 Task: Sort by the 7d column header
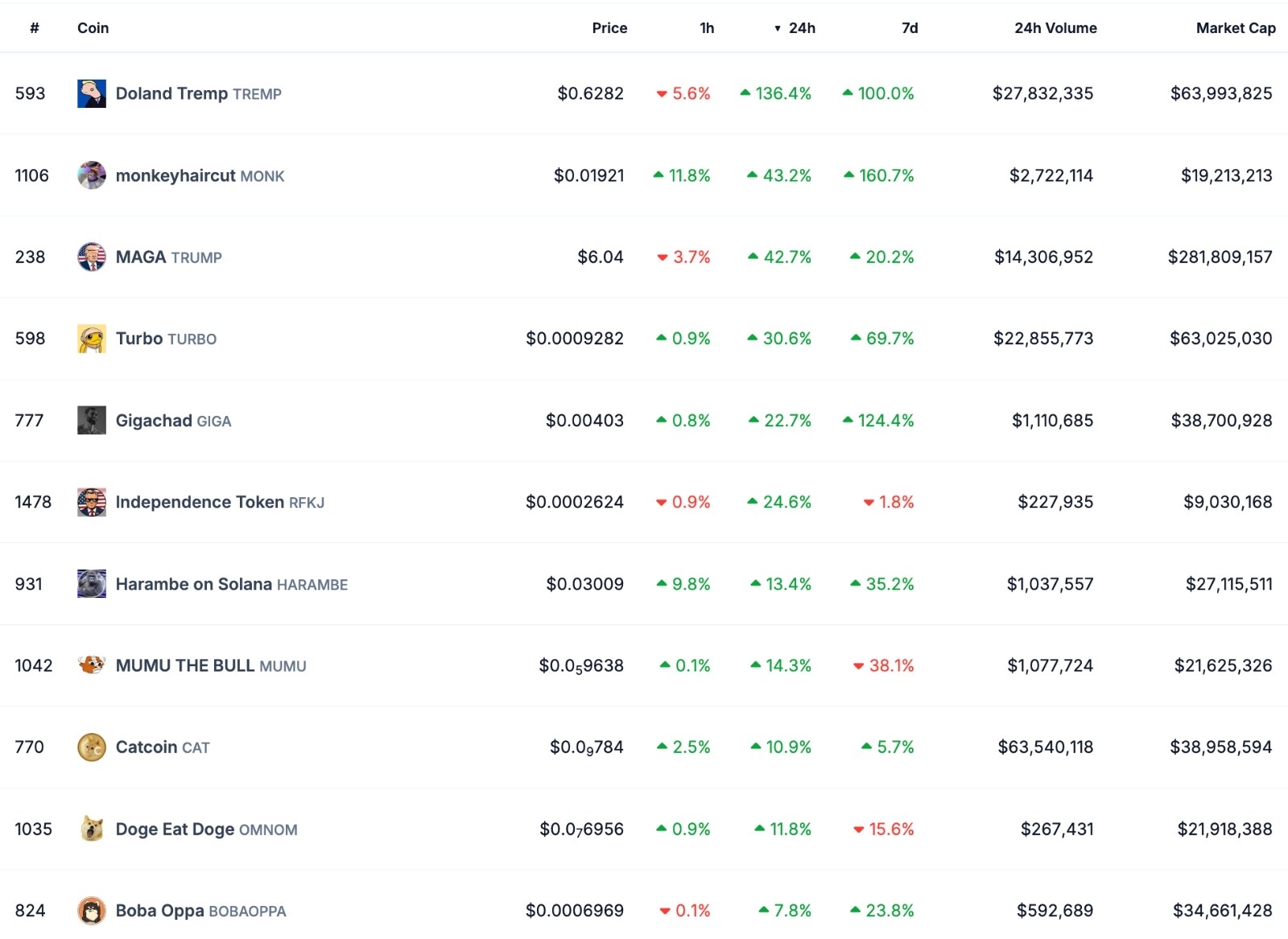point(909,28)
